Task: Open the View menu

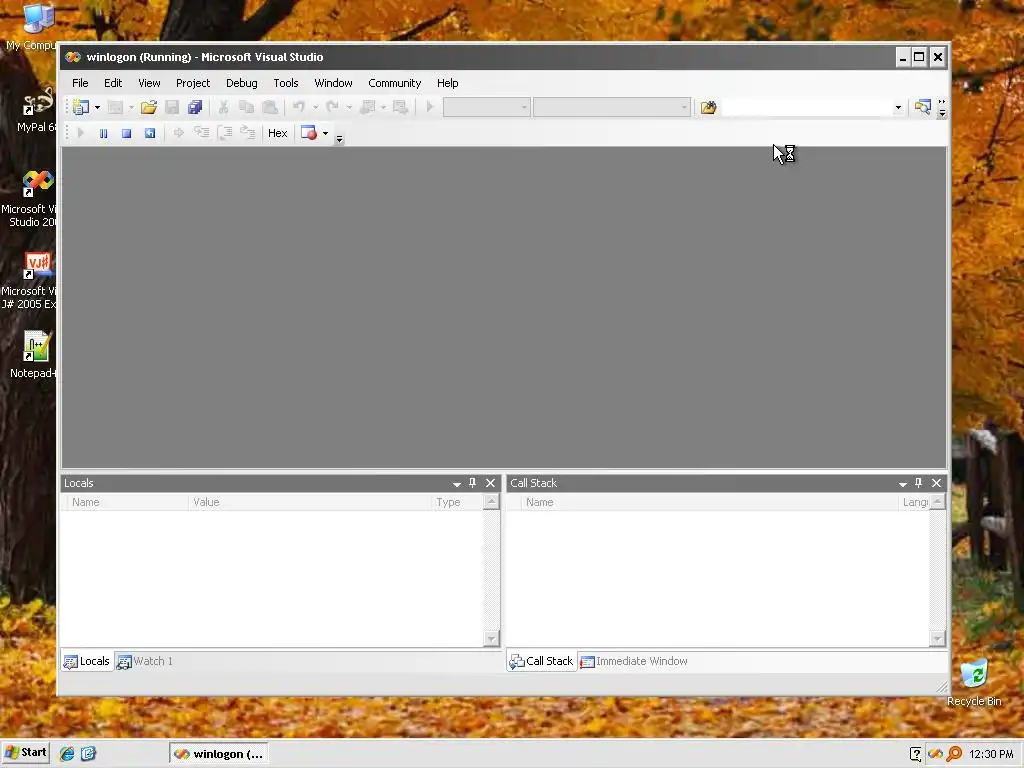Action: point(149,83)
